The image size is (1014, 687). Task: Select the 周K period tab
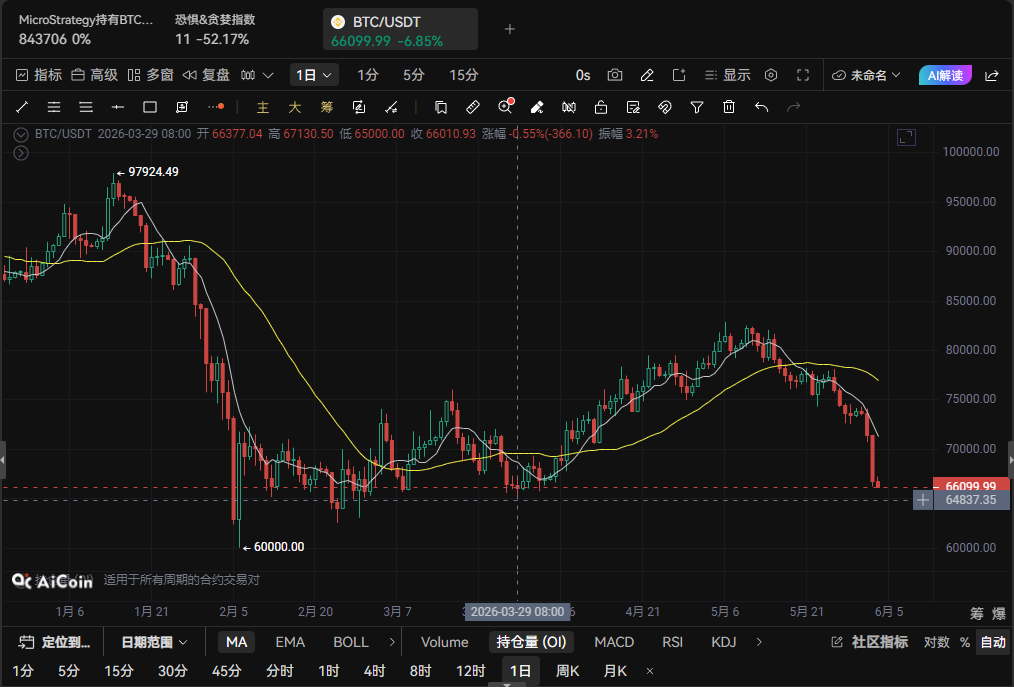click(567, 671)
